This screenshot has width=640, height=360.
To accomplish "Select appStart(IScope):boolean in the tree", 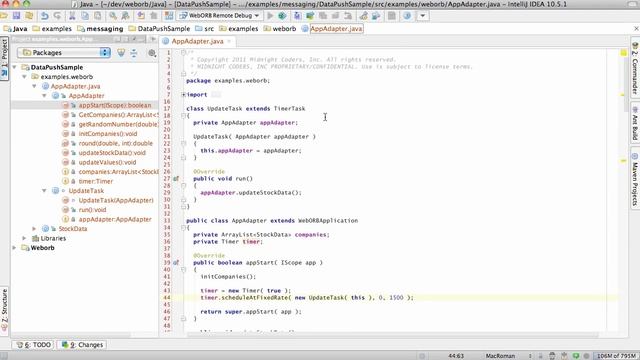I will pos(115,105).
